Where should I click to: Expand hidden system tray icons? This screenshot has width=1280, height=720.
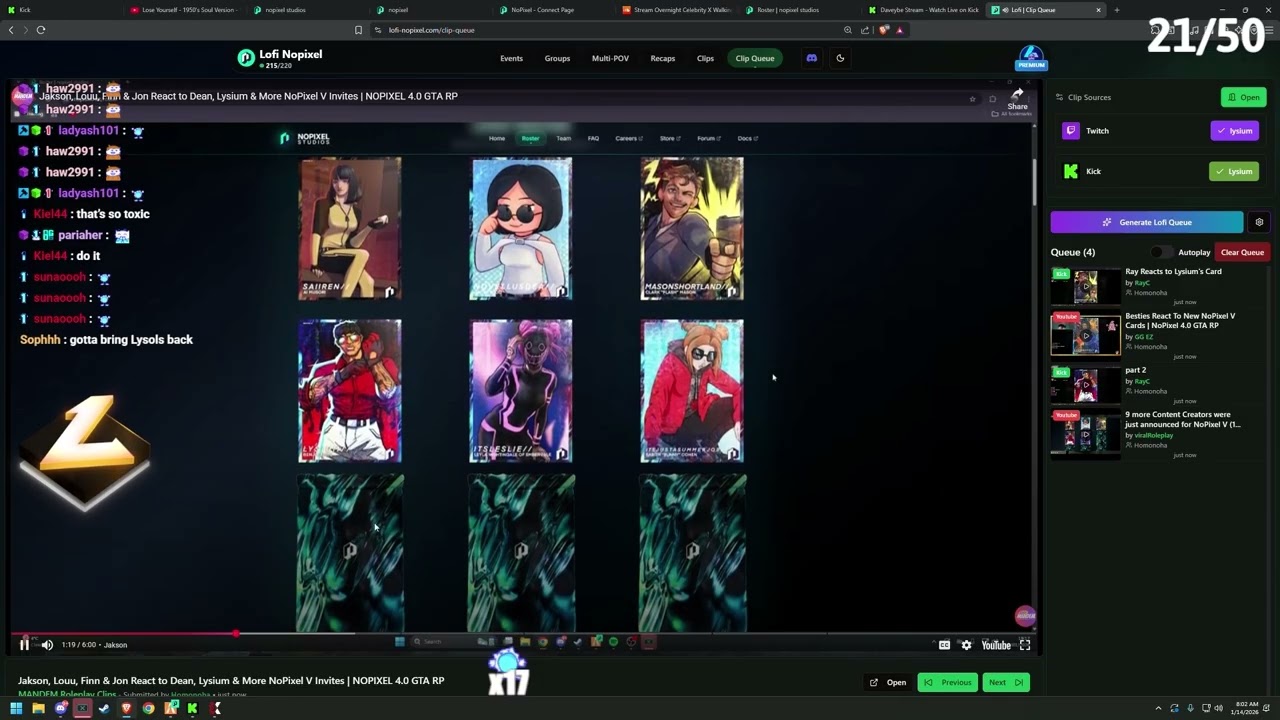[1158, 709]
